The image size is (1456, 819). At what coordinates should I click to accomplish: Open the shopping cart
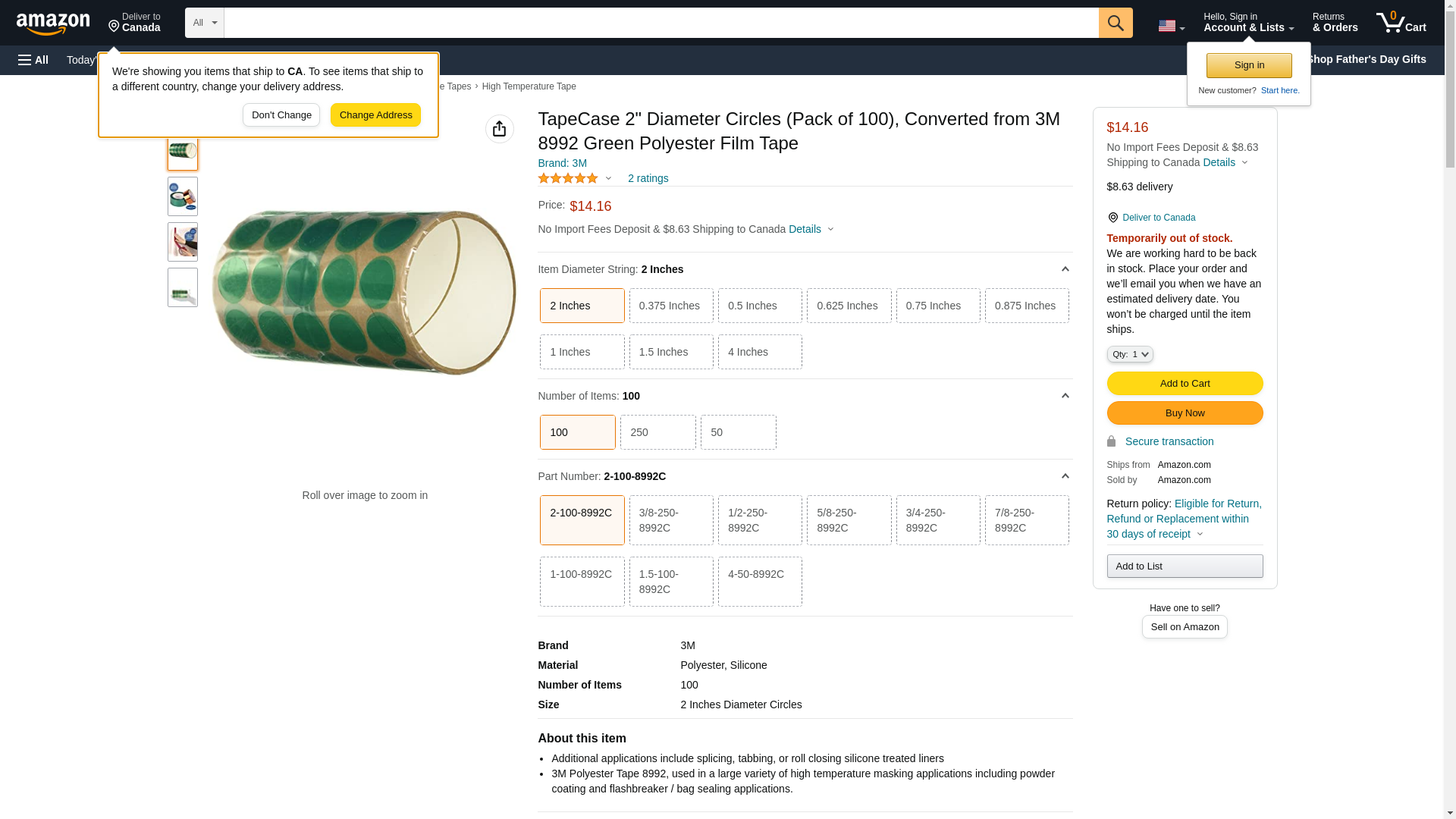(x=1401, y=23)
